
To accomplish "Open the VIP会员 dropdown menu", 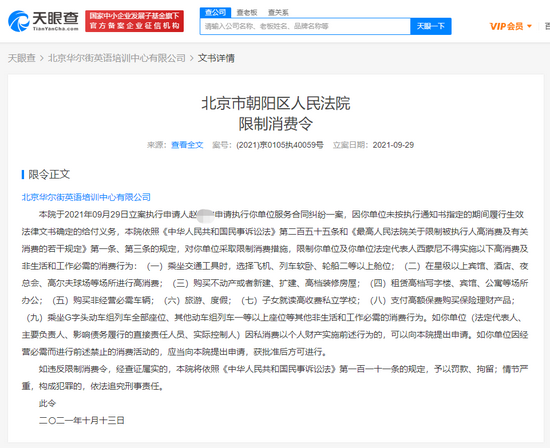I will [x=511, y=26].
